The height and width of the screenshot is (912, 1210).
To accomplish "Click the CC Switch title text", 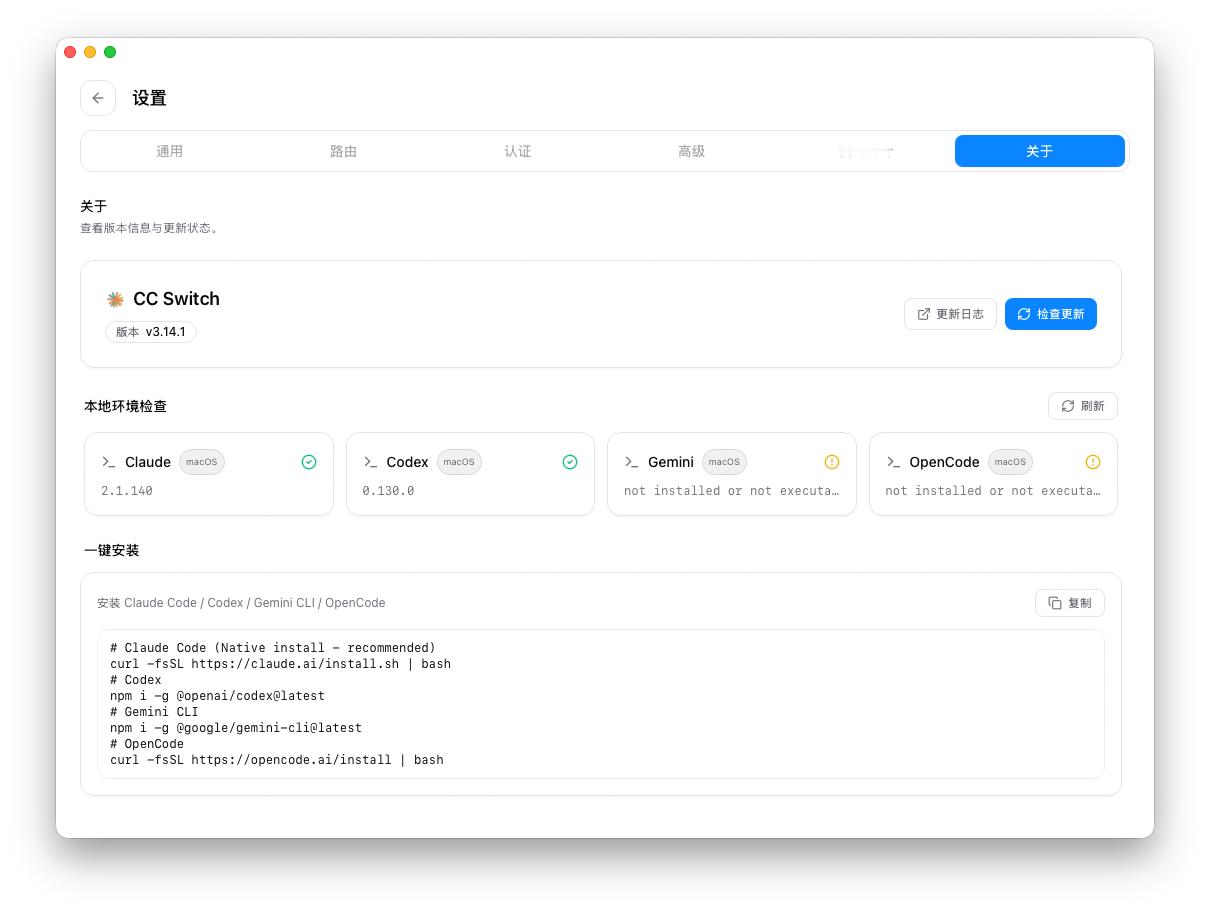I will click(176, 299).
